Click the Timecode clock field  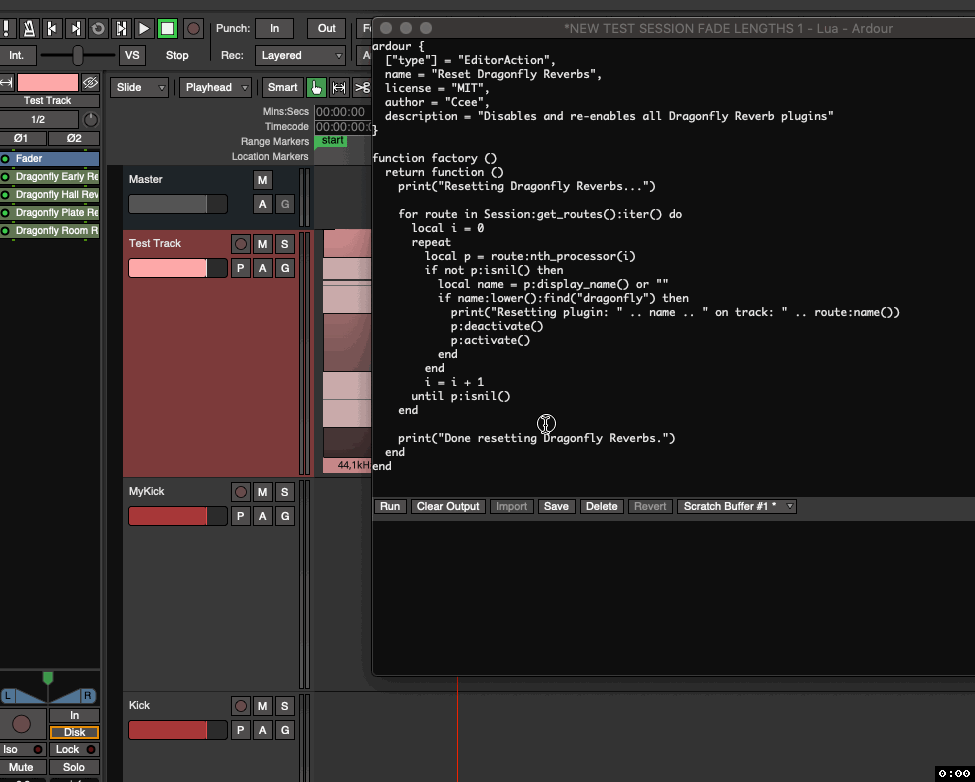point(342,126)
